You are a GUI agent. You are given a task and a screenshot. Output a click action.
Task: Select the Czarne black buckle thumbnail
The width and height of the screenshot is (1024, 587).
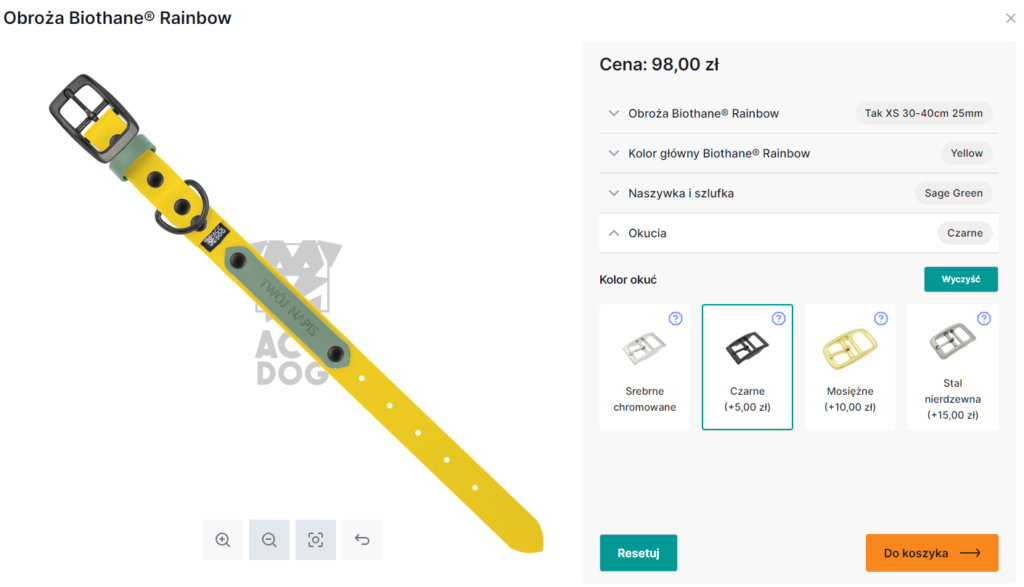(x=747, y=348)
